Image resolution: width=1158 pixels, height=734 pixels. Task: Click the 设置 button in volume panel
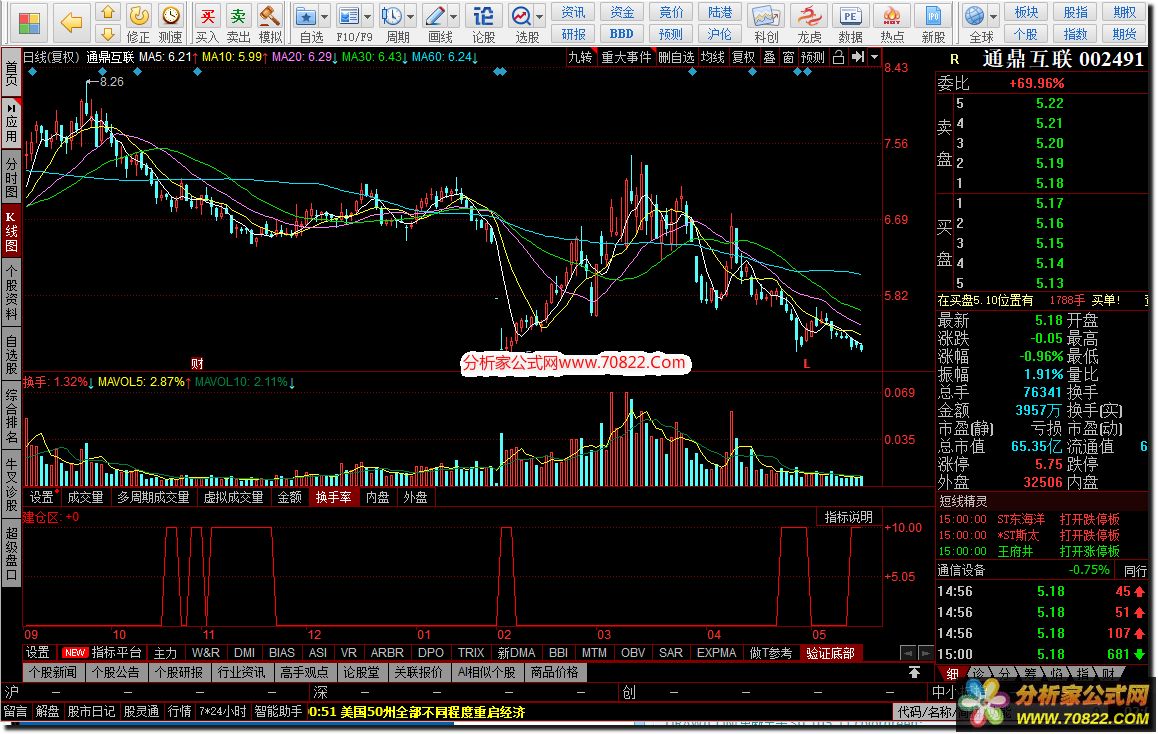pos(42,497)
